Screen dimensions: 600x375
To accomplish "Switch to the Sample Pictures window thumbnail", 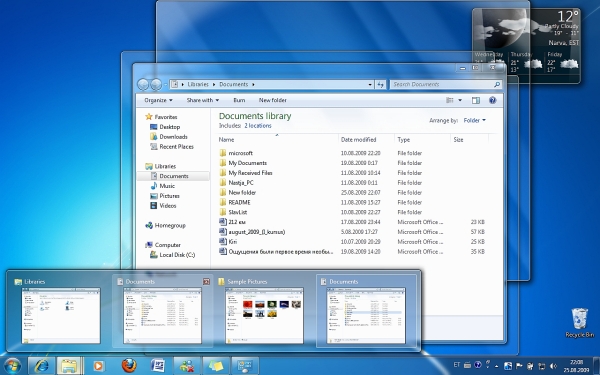I will click(264, 316).
